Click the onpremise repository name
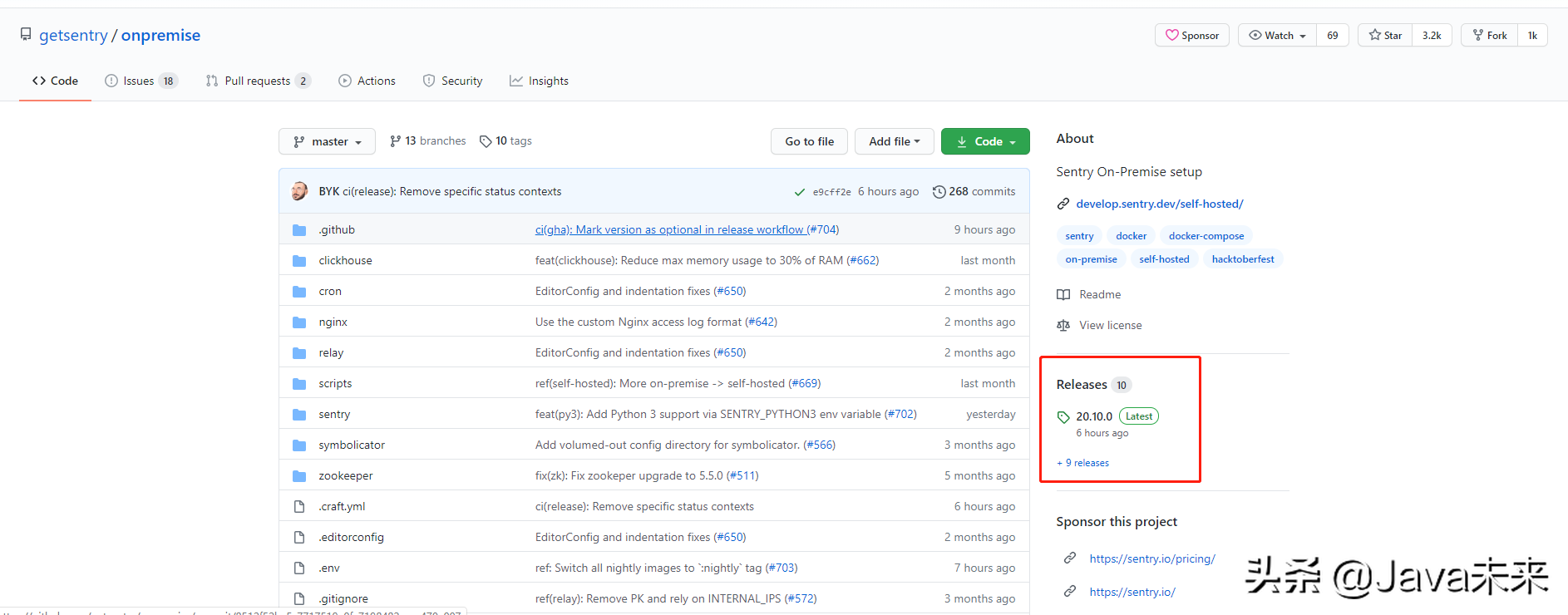1568x615 pixels. [x=160, y=35]
